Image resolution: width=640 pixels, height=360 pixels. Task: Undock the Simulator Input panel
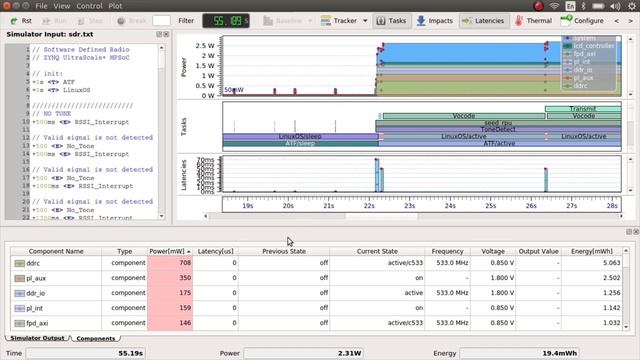[159, 34]
